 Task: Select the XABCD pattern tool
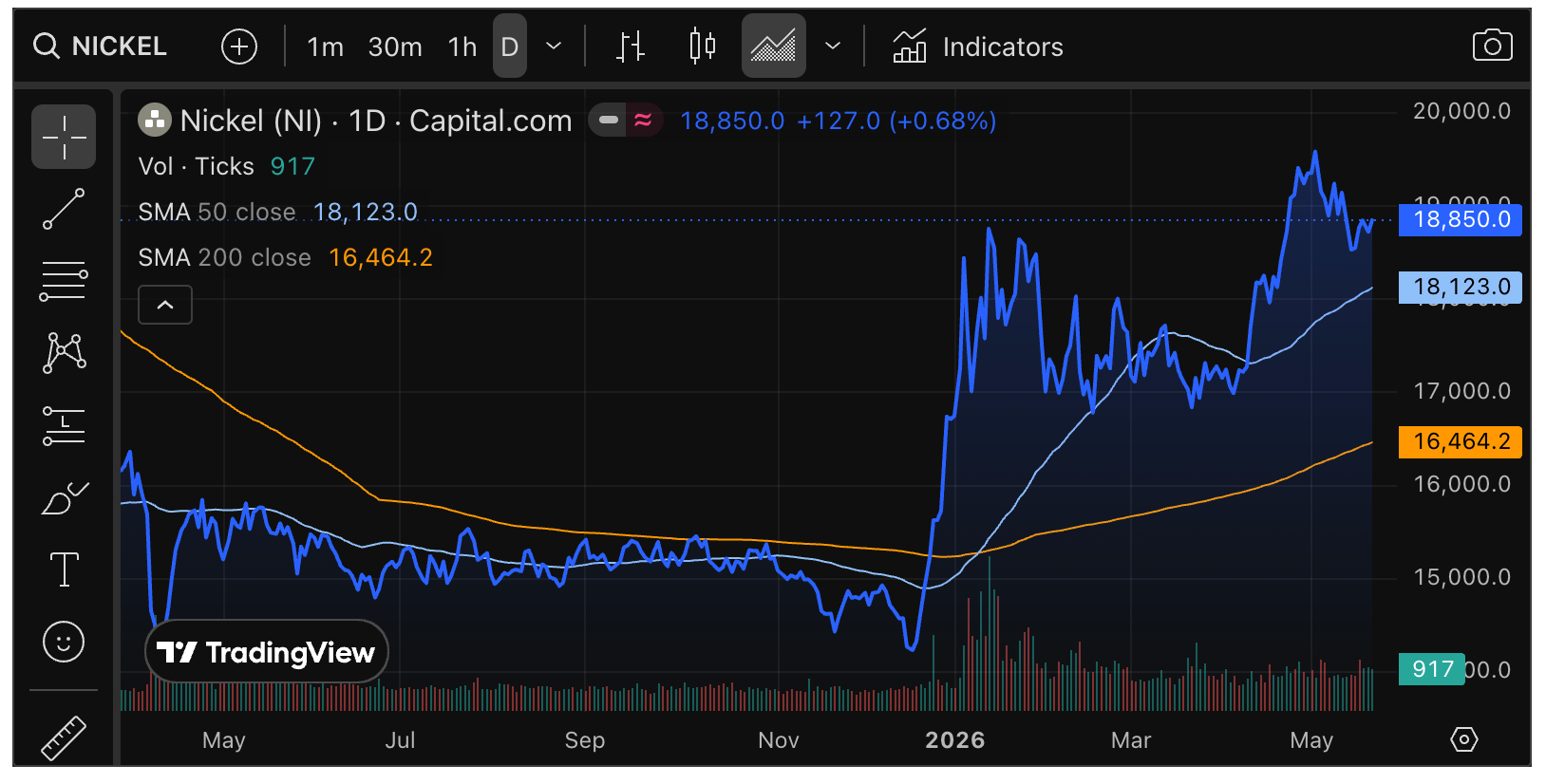[x=64, y=352]
